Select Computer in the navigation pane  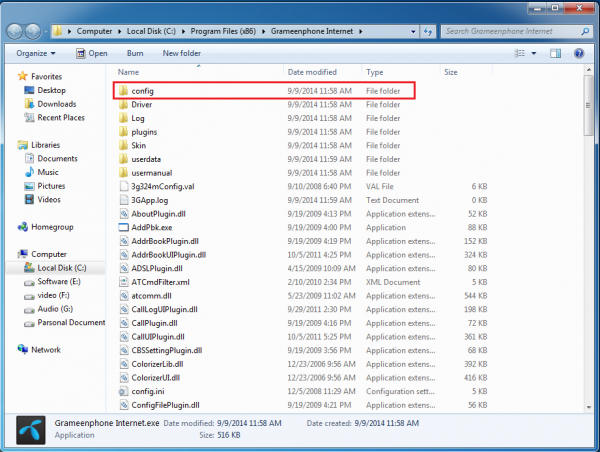(x=49, y=254)
